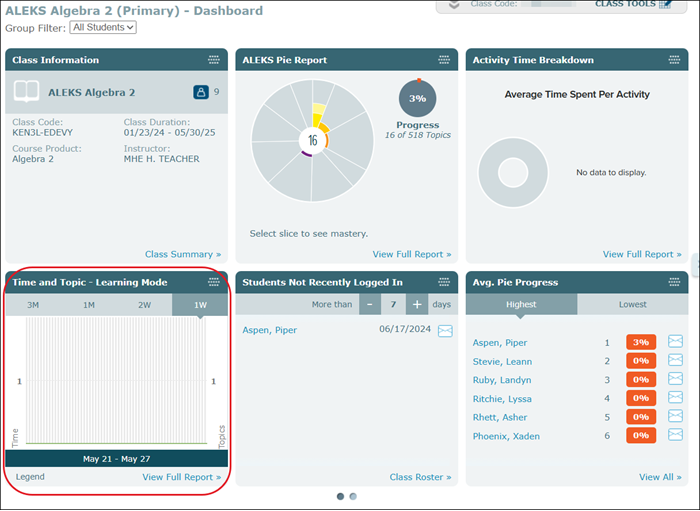Click the lock icon in Class Information
The image size is (700, 511).
point(201,92)
